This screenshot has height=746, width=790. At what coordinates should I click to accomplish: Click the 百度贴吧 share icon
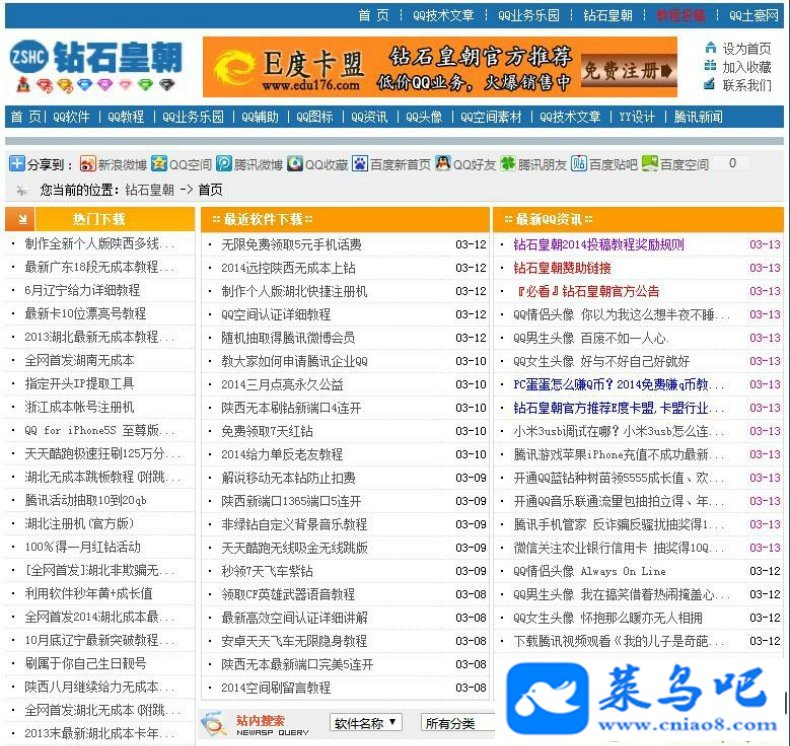579,163
